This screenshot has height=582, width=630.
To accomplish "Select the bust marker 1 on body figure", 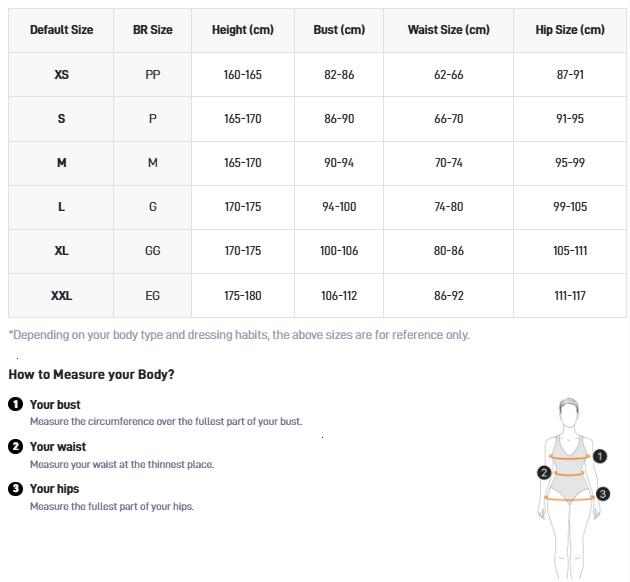I will [x=600, y=456].
